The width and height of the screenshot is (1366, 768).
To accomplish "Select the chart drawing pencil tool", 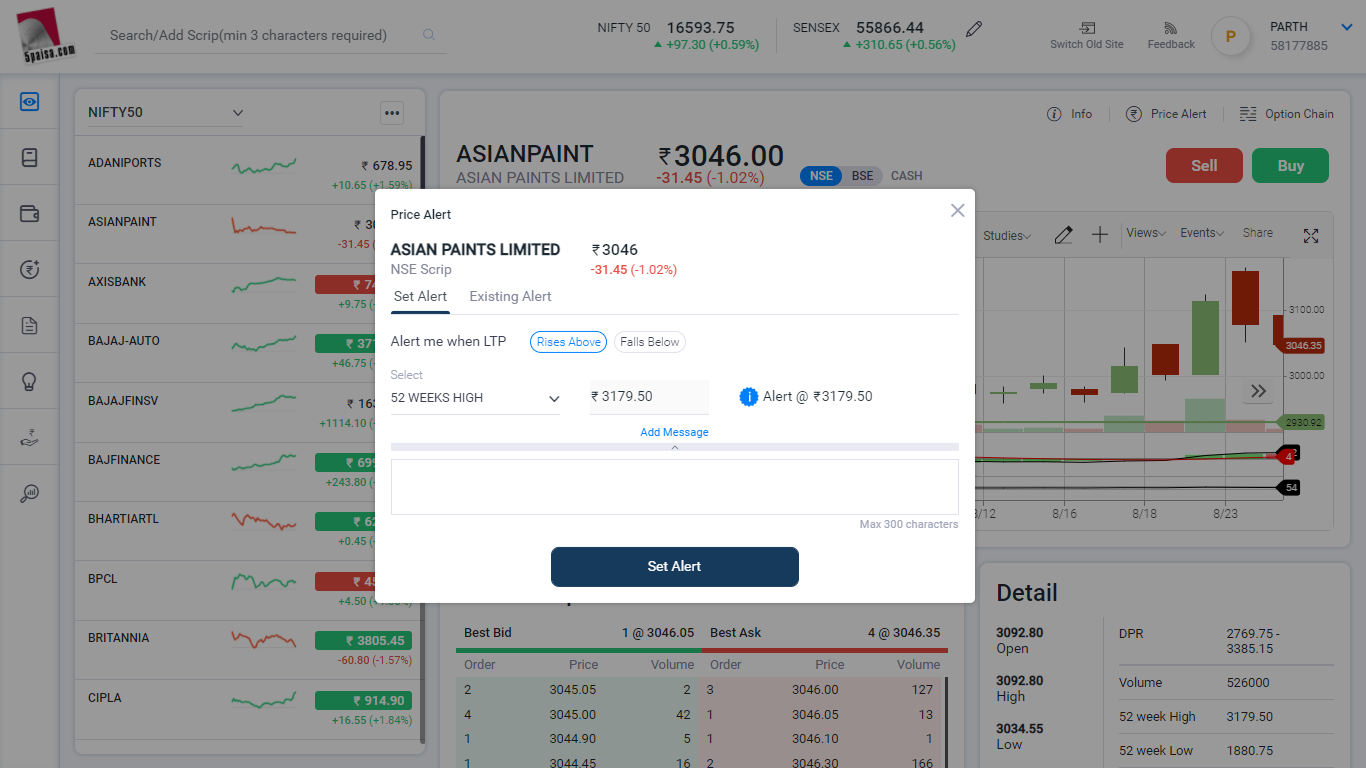I will 1063,235.
